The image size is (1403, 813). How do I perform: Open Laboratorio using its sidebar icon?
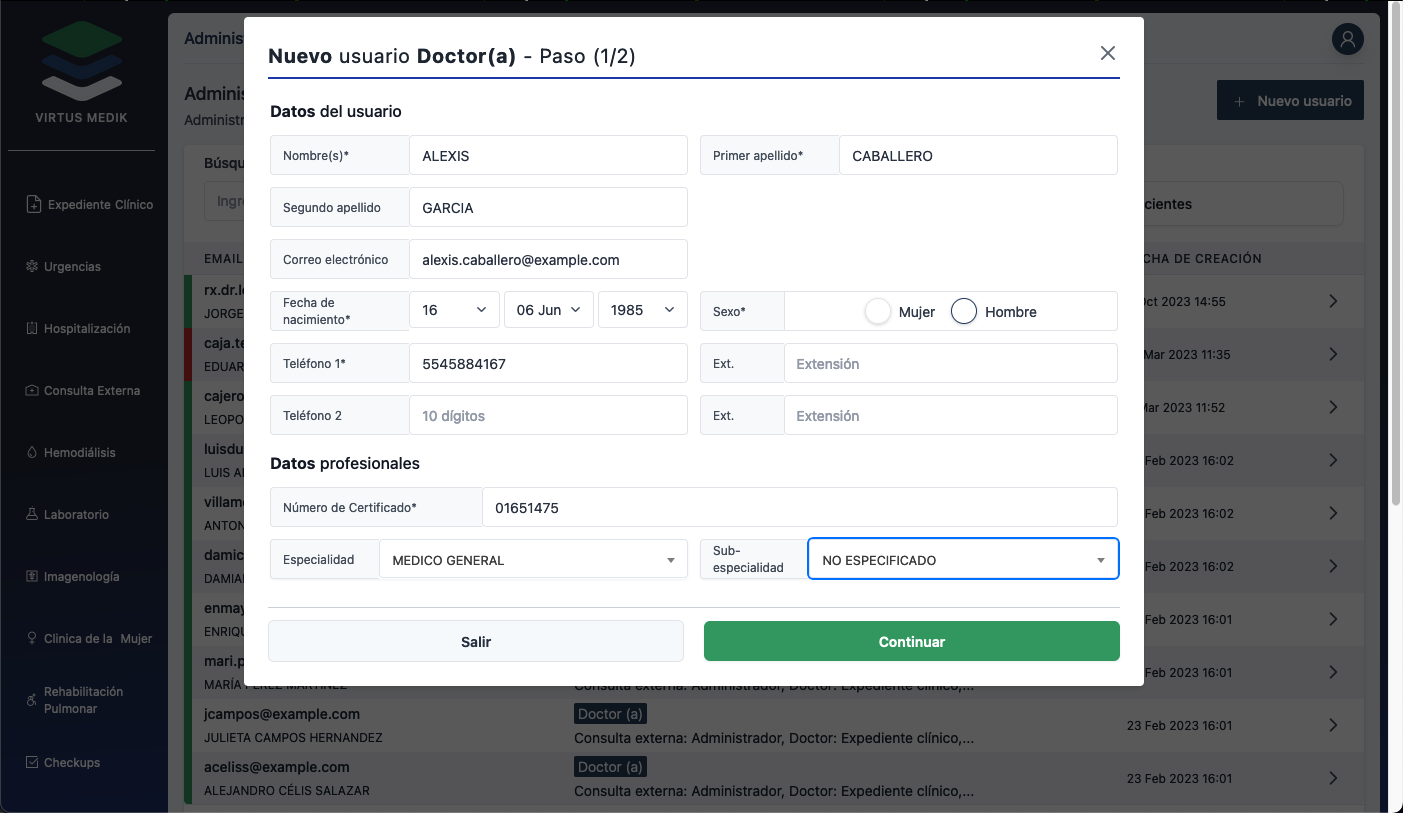[33, 515]
